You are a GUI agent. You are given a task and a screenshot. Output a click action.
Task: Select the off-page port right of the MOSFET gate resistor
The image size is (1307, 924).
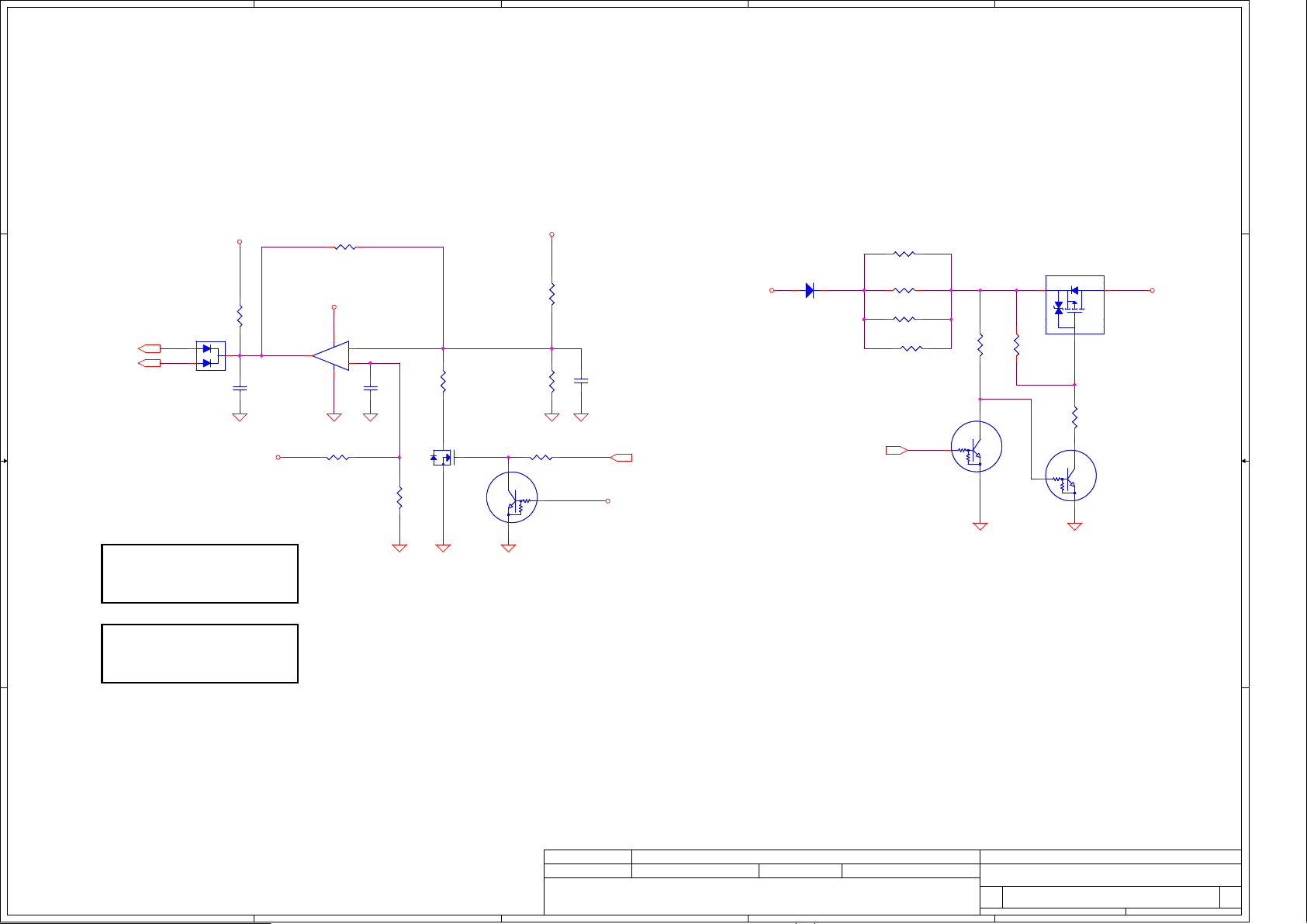coord(621,458)
